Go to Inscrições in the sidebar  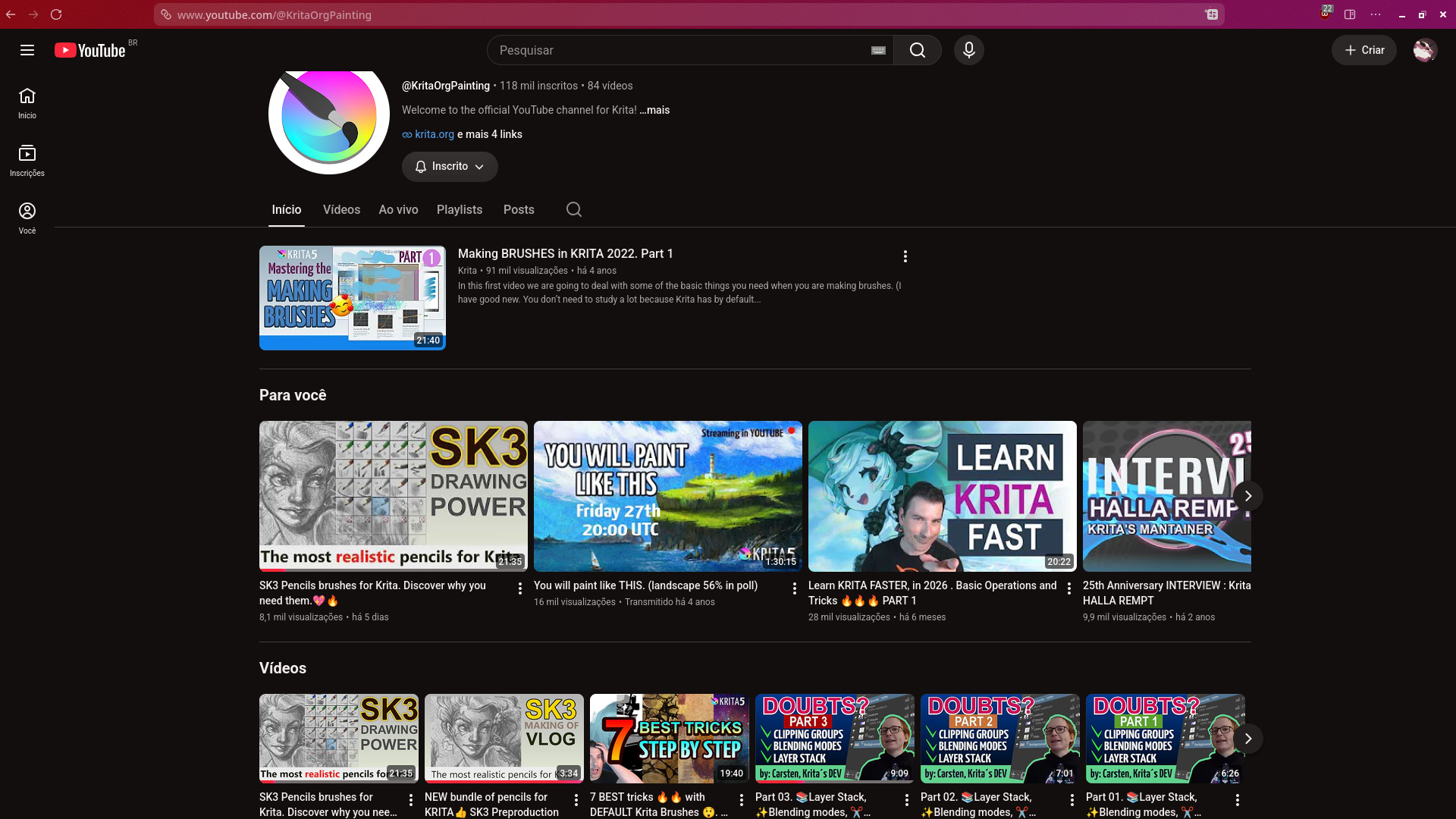point(27,161)
